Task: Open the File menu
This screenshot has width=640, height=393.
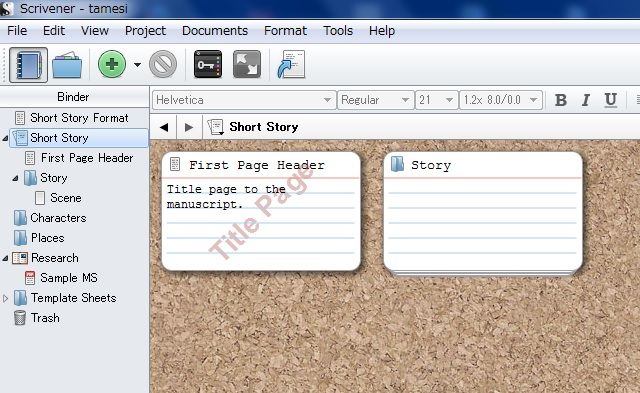Action: pos(17,31)
